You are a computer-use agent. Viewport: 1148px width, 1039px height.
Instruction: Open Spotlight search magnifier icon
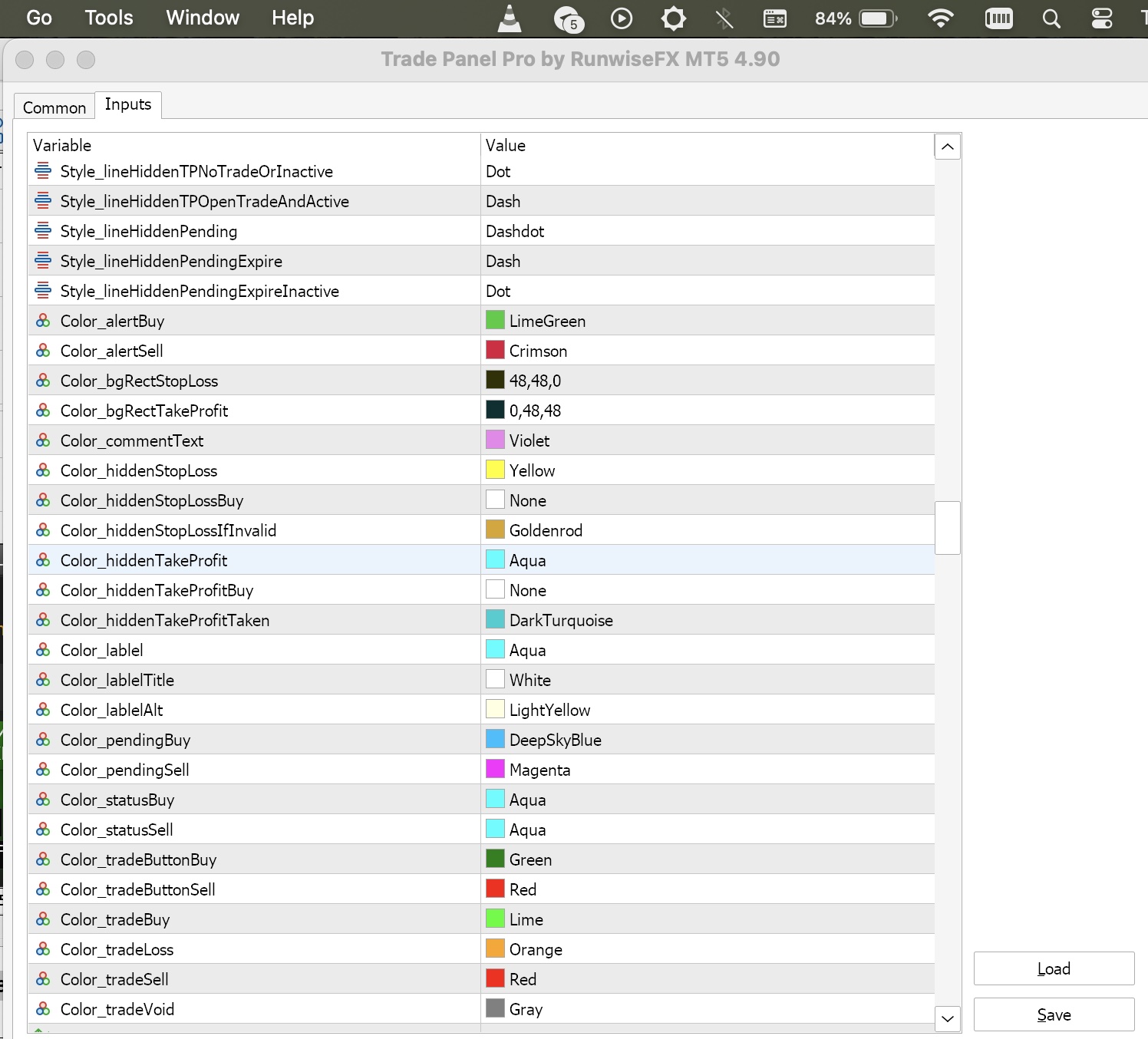(1051, 18)
